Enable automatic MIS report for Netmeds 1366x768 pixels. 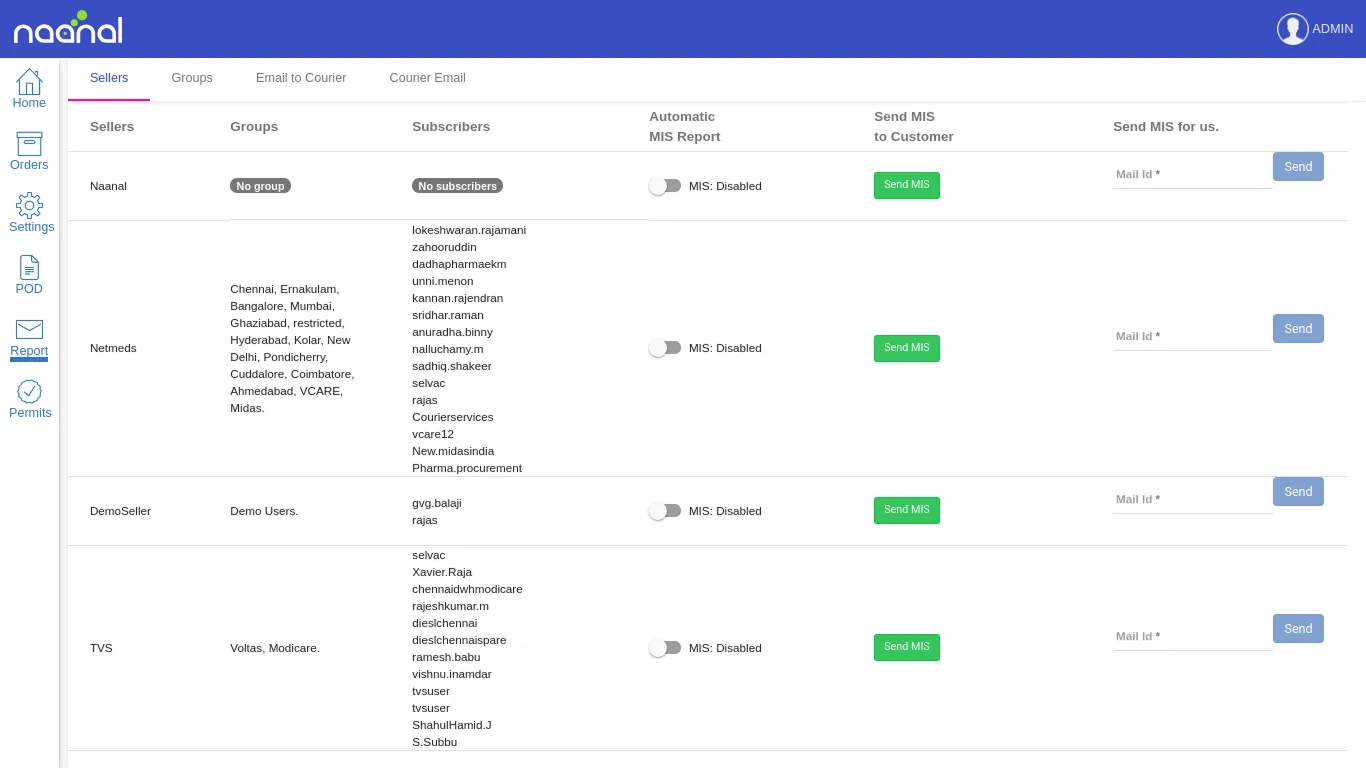point(665,348)
